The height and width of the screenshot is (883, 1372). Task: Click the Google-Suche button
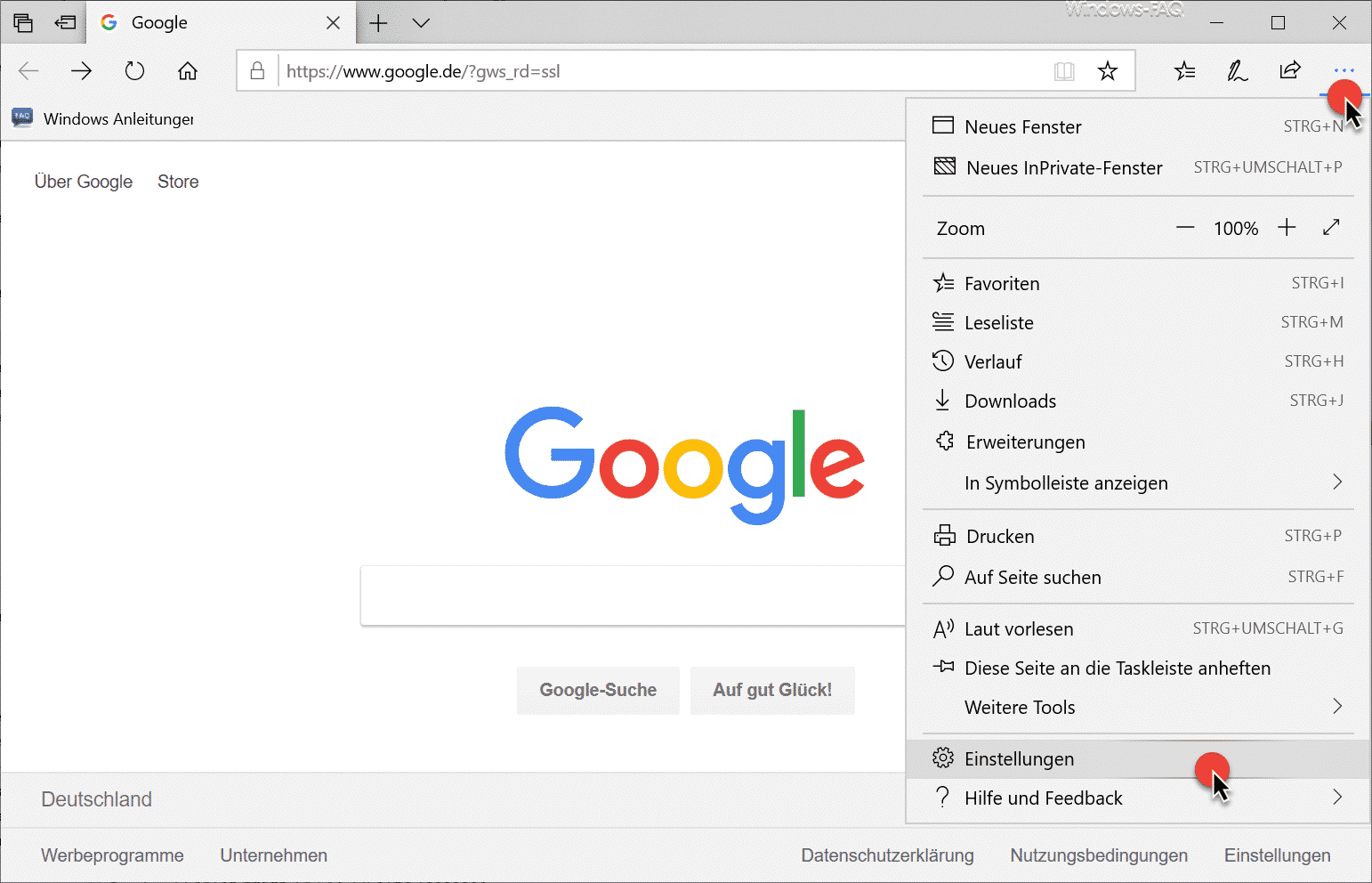point(598,690)
